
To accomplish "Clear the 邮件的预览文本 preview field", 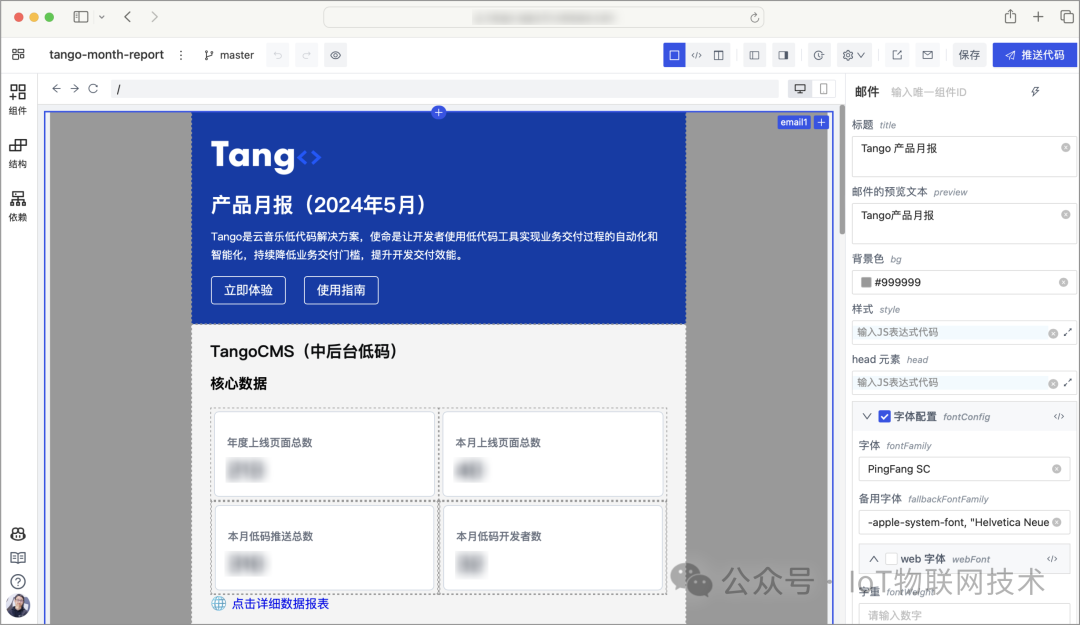I will 1066,214.
